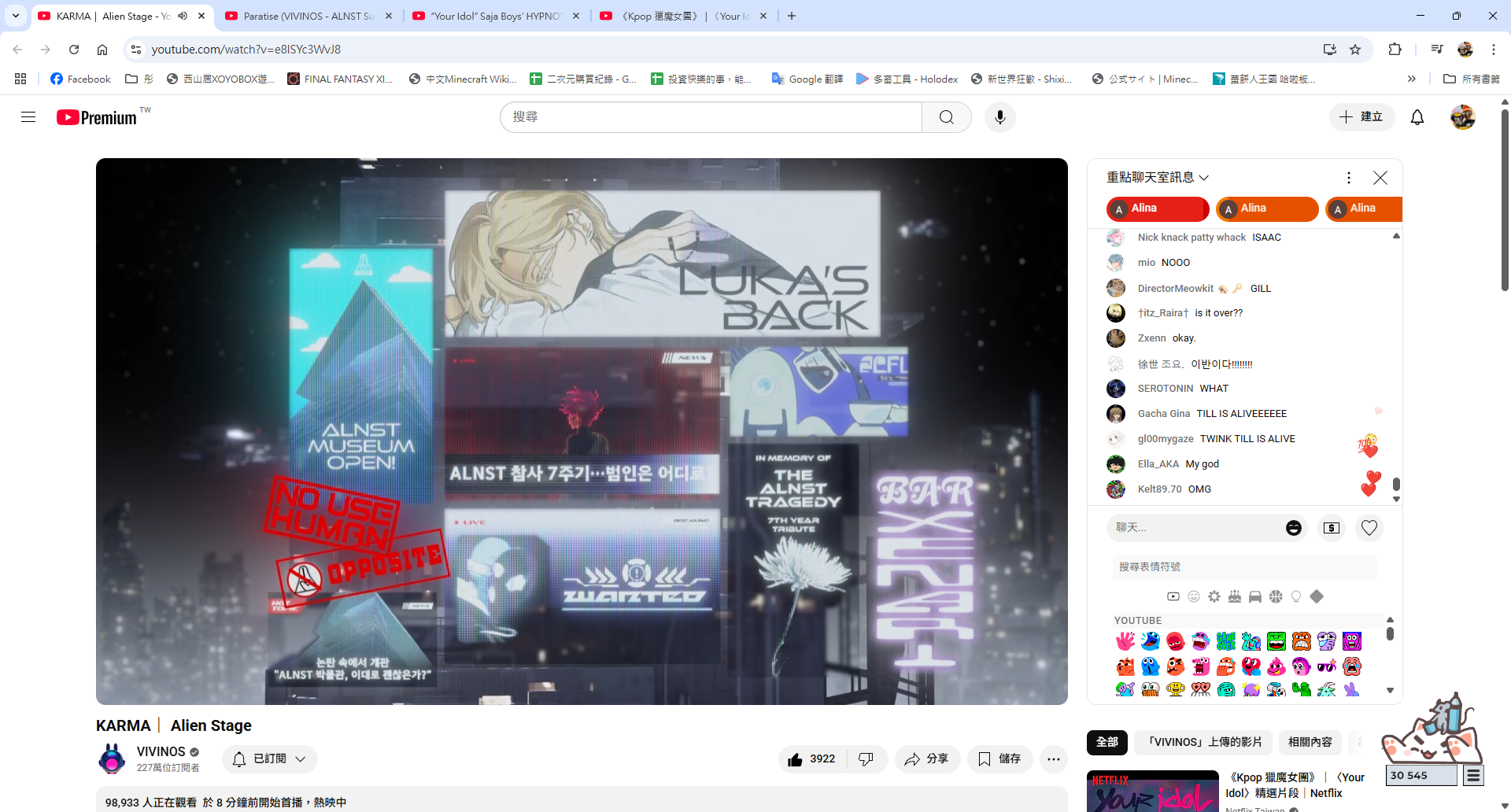
Task: Click the 儲存 save button
Action: 999,759
